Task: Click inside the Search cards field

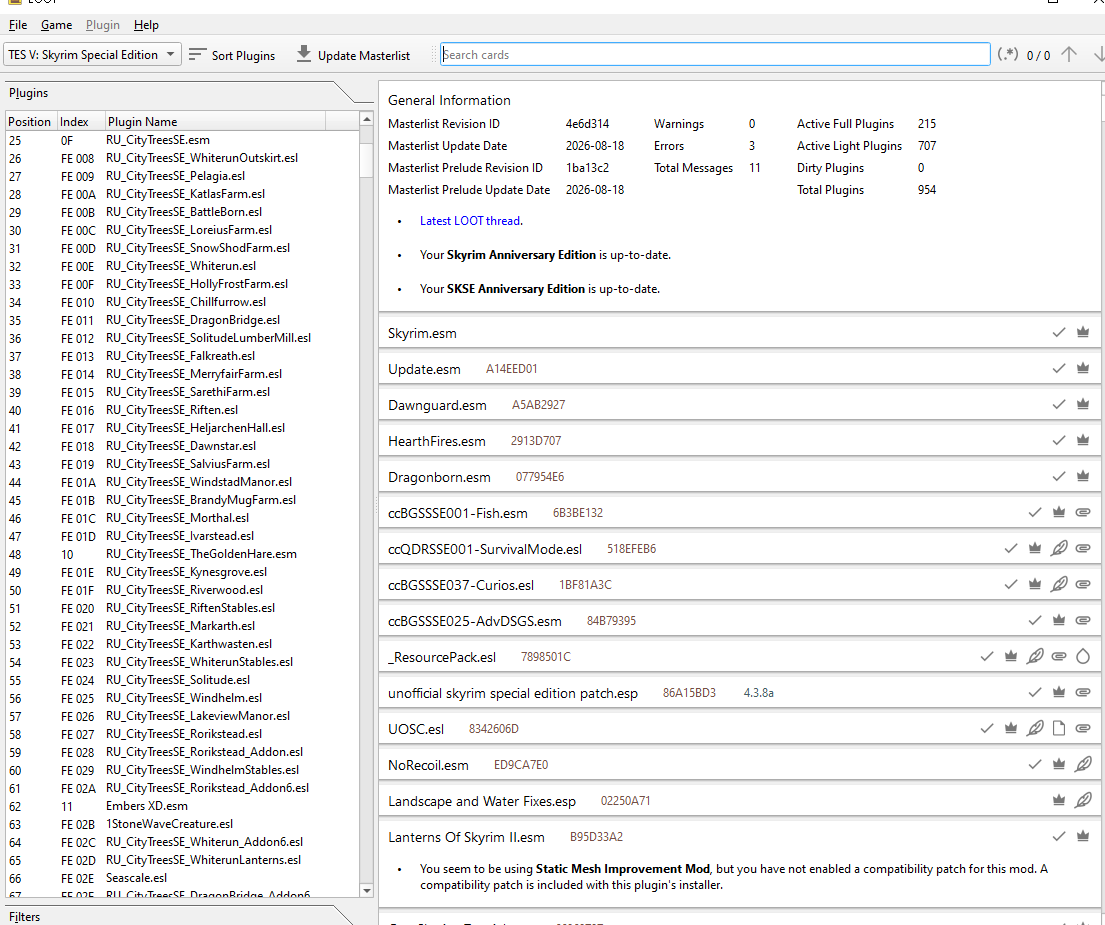Action: click(x=715, y=54)
